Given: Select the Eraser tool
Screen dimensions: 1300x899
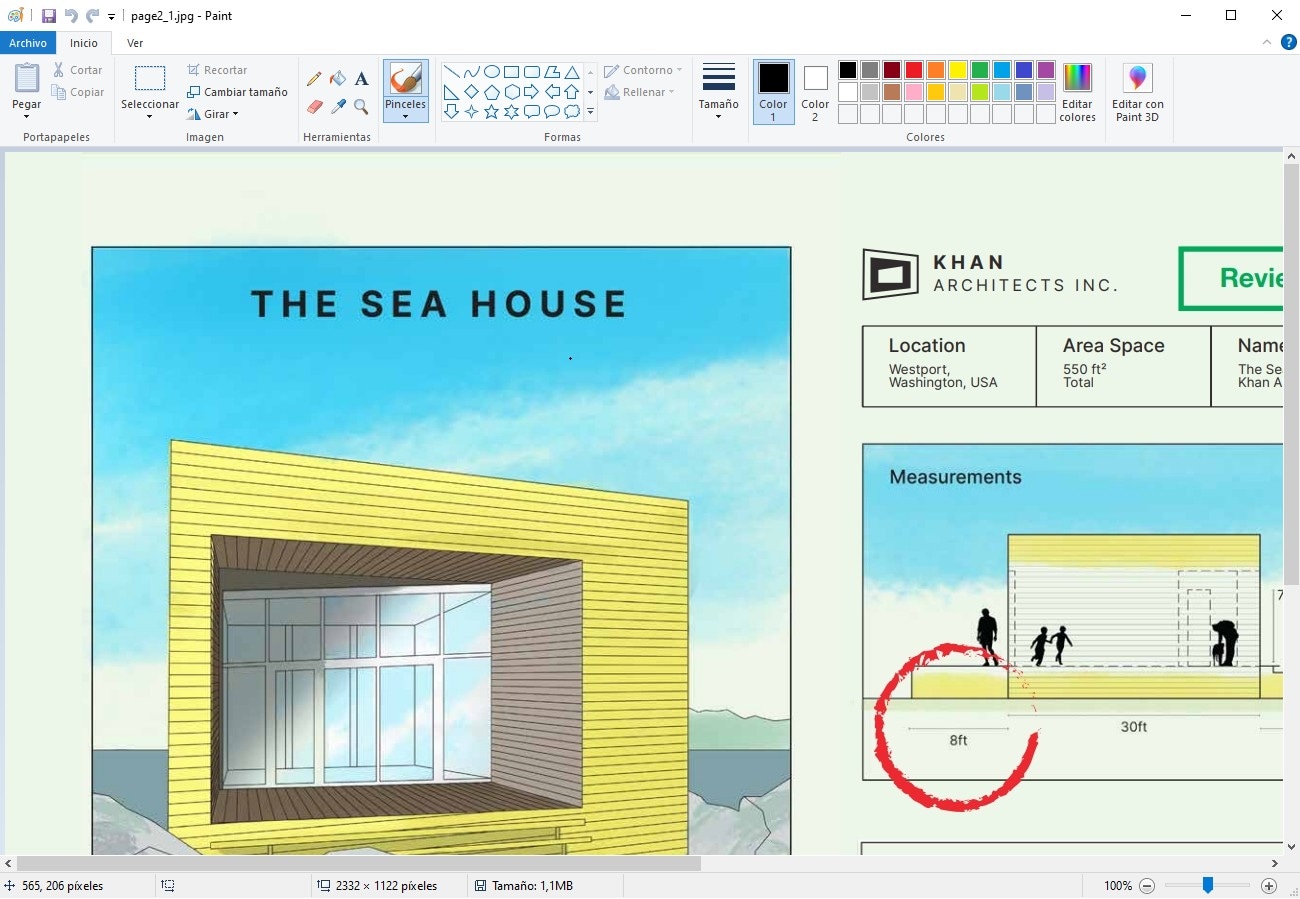Looking at the screenshot, I should coord(314,106).
